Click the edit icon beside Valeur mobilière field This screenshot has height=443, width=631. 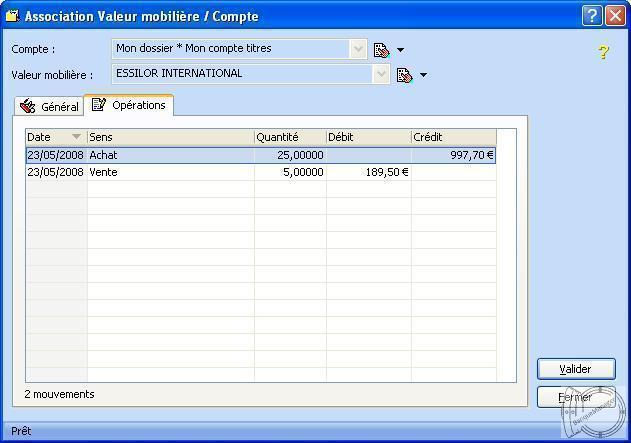coord(404,75)
